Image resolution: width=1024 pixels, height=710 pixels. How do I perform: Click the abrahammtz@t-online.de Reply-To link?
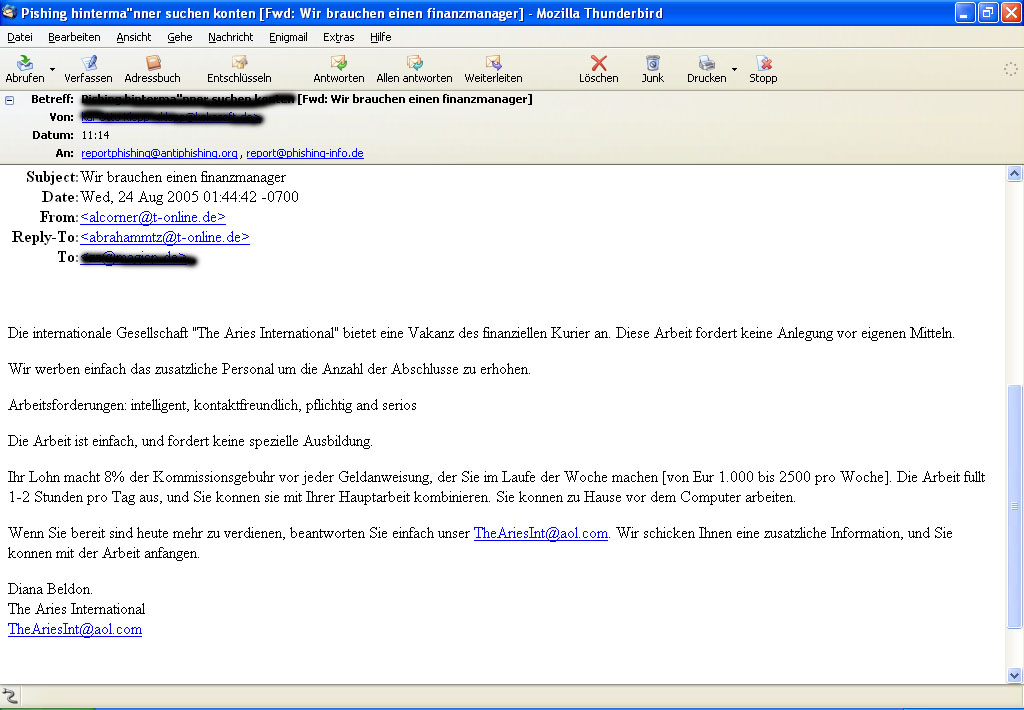click(x=165, y=237)
